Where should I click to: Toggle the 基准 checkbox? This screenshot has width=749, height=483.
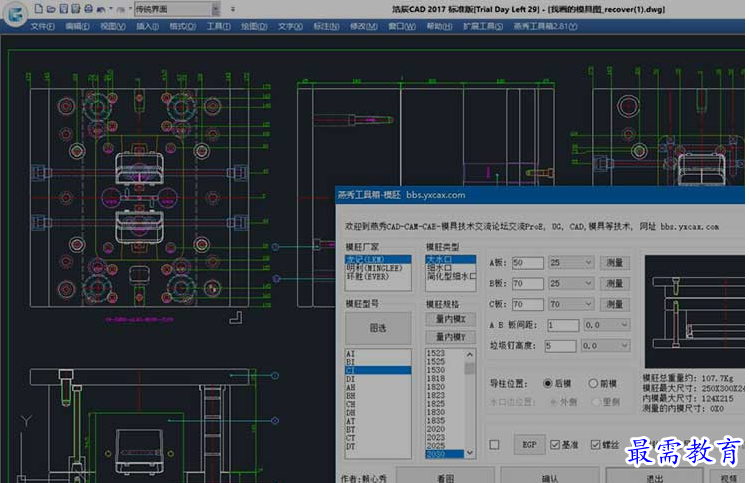point(555,445)
